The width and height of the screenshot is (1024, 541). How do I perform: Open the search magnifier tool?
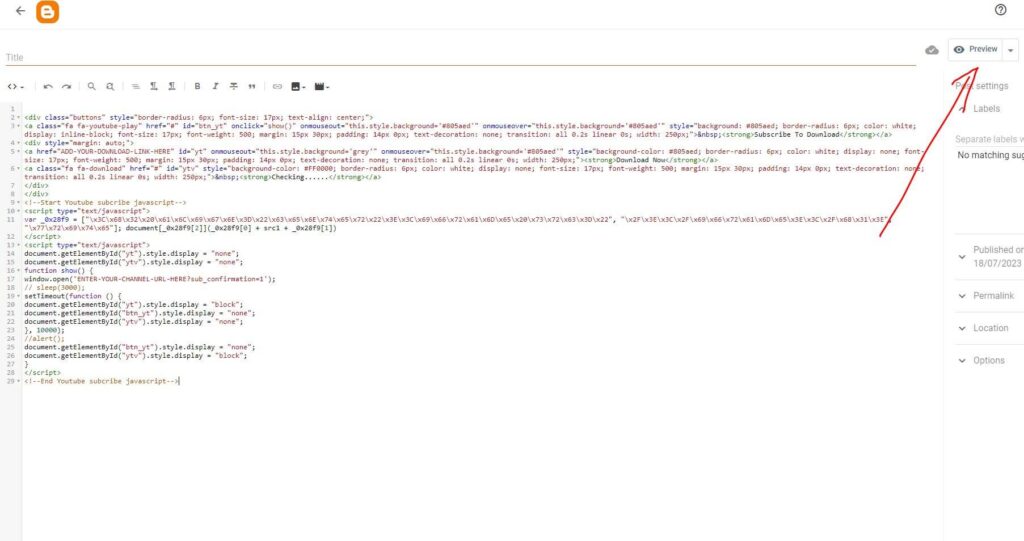(x=91, y=86)
